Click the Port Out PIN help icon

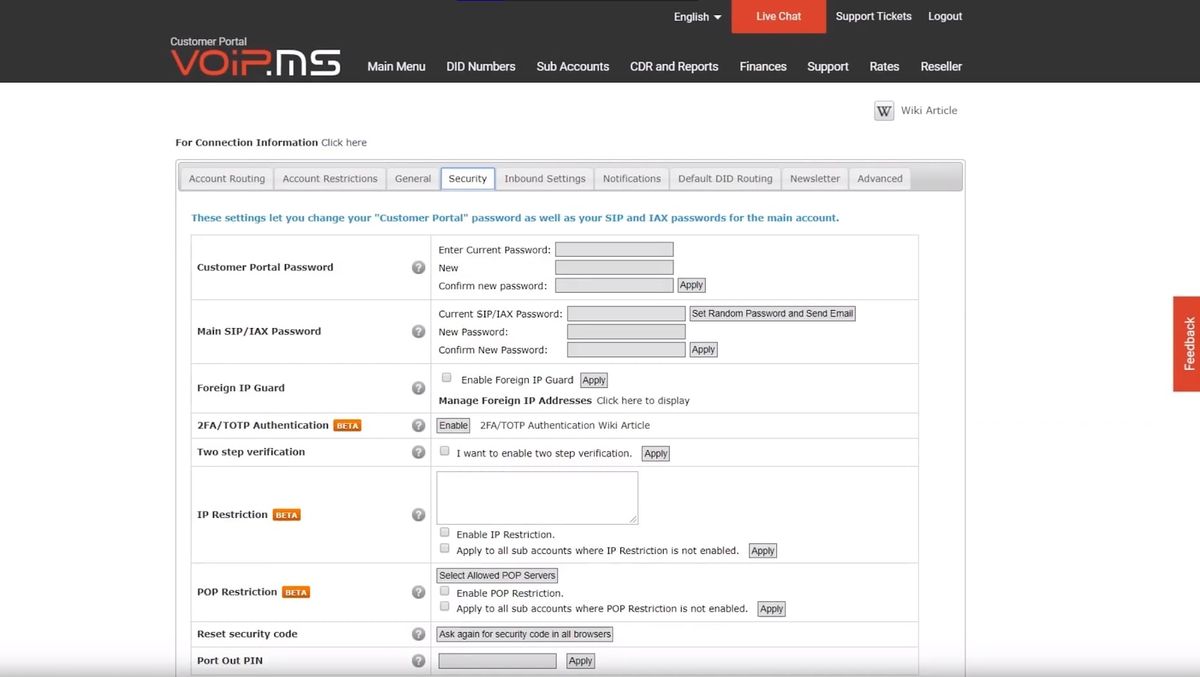tap(418, 660)
